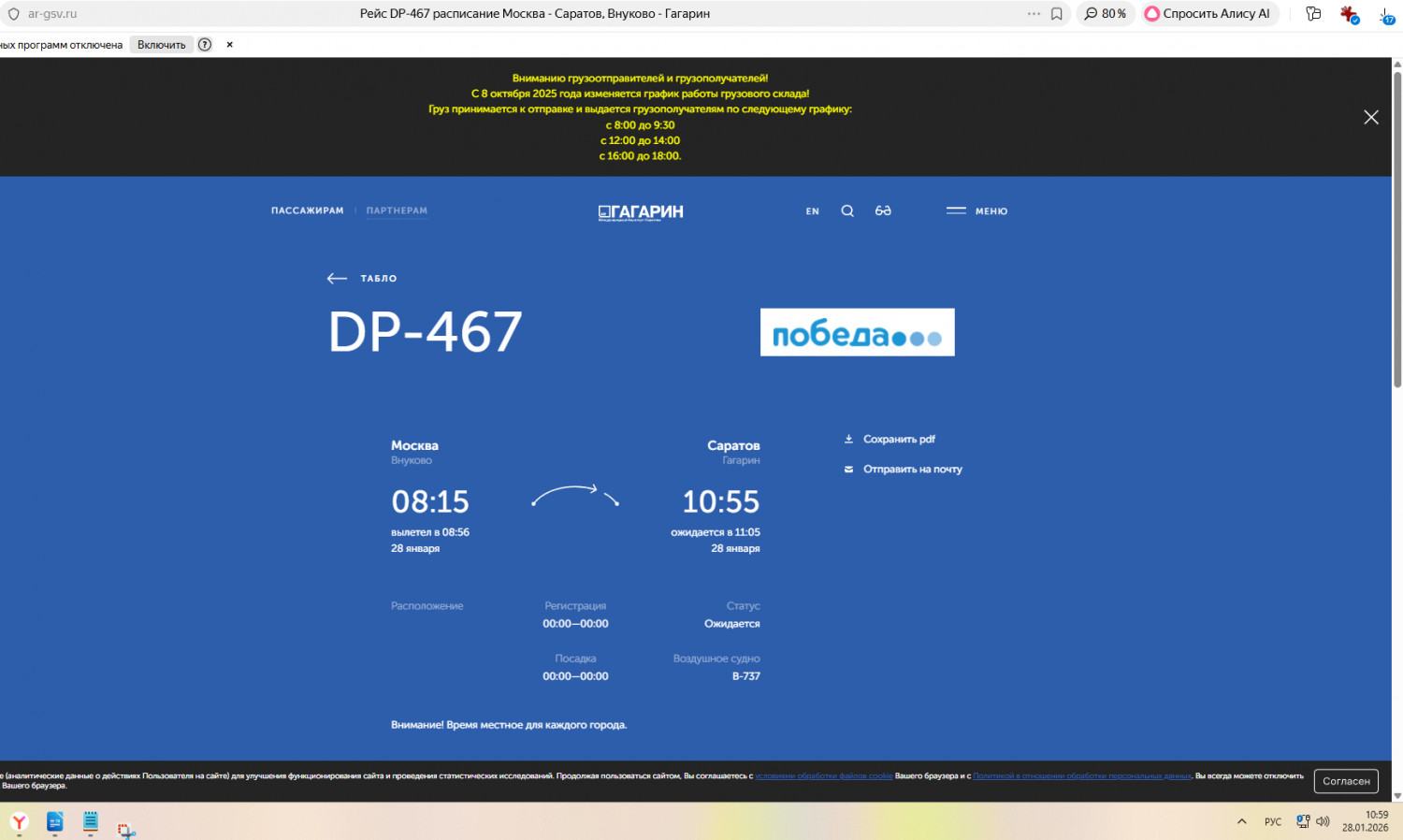Select the ПАРТНЕРАМ tab
The width and height of the screenshot is (1403, 840).
coord(397,210)
